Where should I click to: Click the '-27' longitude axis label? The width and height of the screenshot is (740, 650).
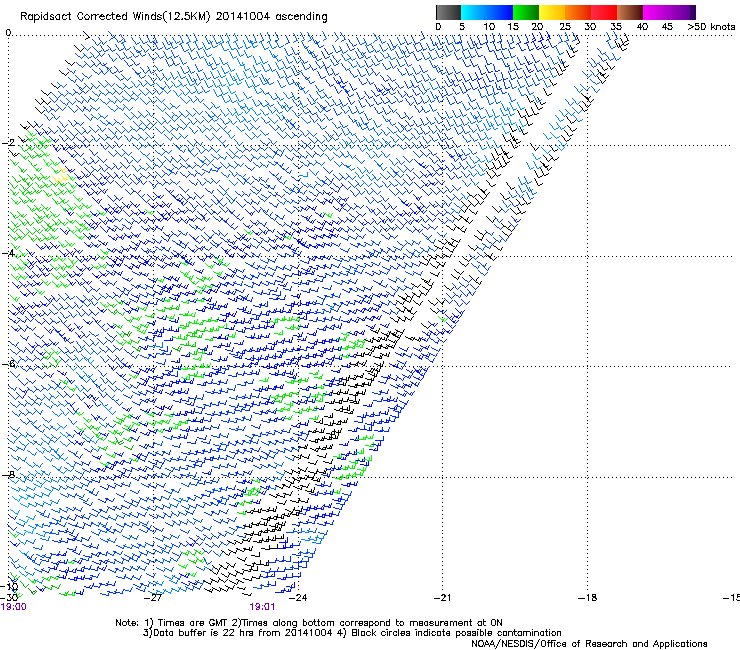pyautogui.click(x=153, y=598)
